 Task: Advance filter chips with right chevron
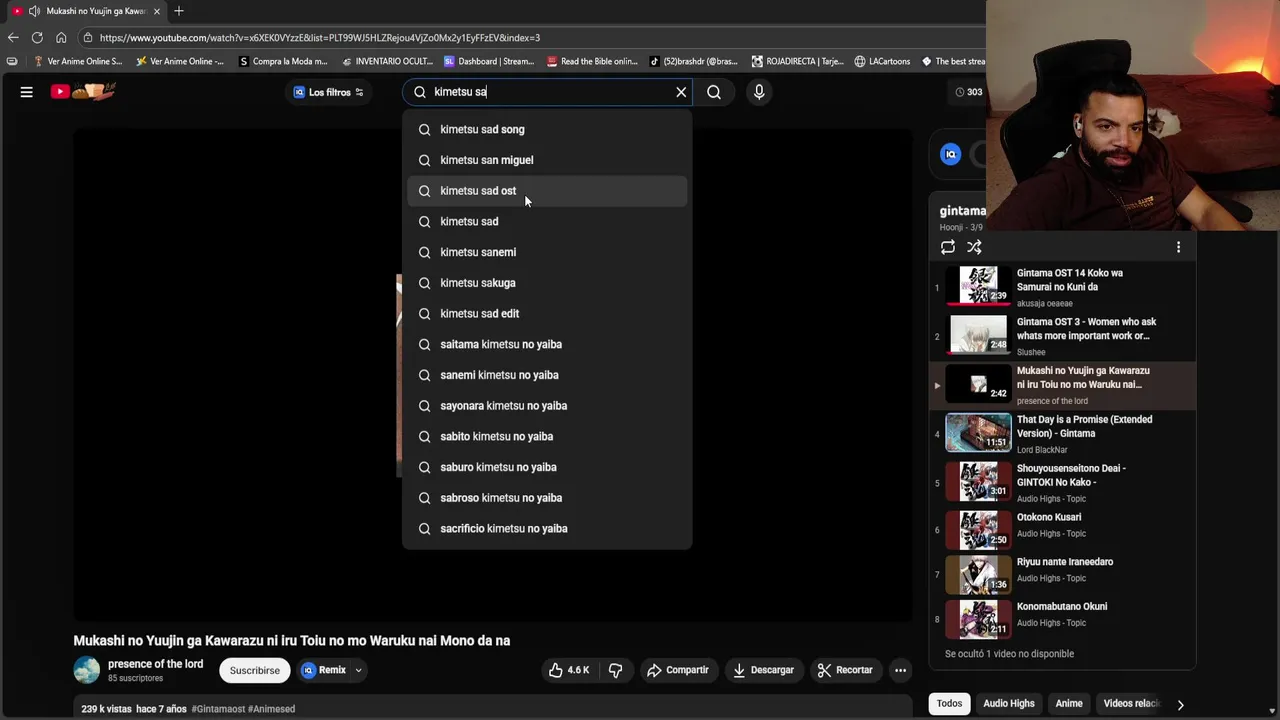(1180, 705)
